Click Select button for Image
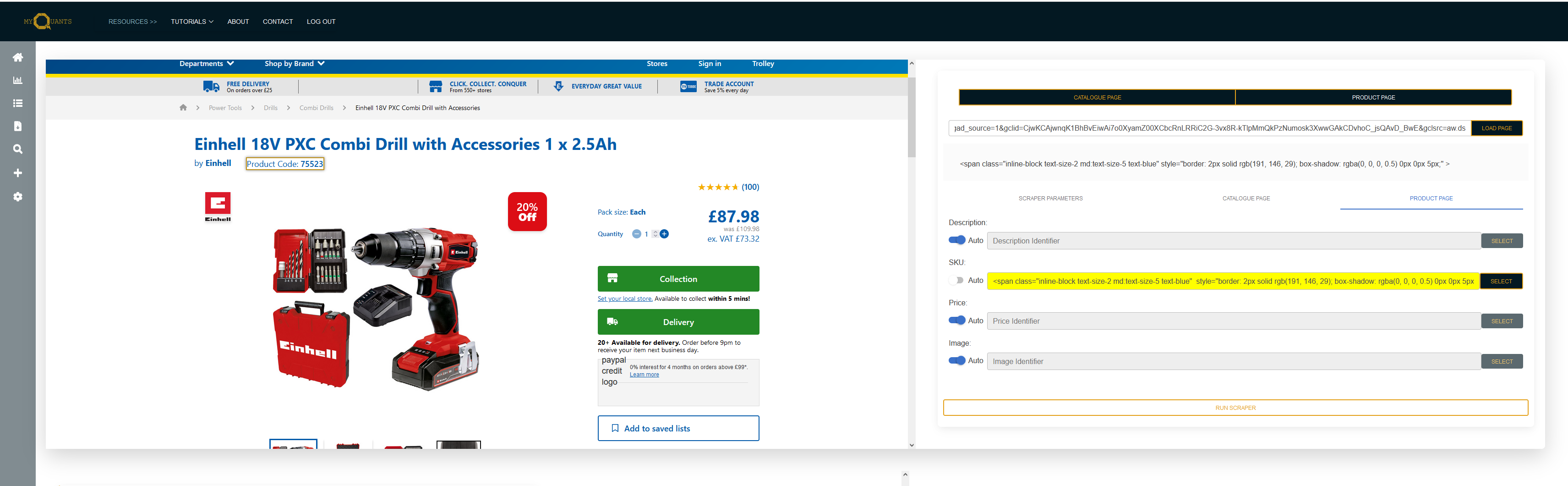Viewport: 1568px width, 486px height. pos(1502,361)
